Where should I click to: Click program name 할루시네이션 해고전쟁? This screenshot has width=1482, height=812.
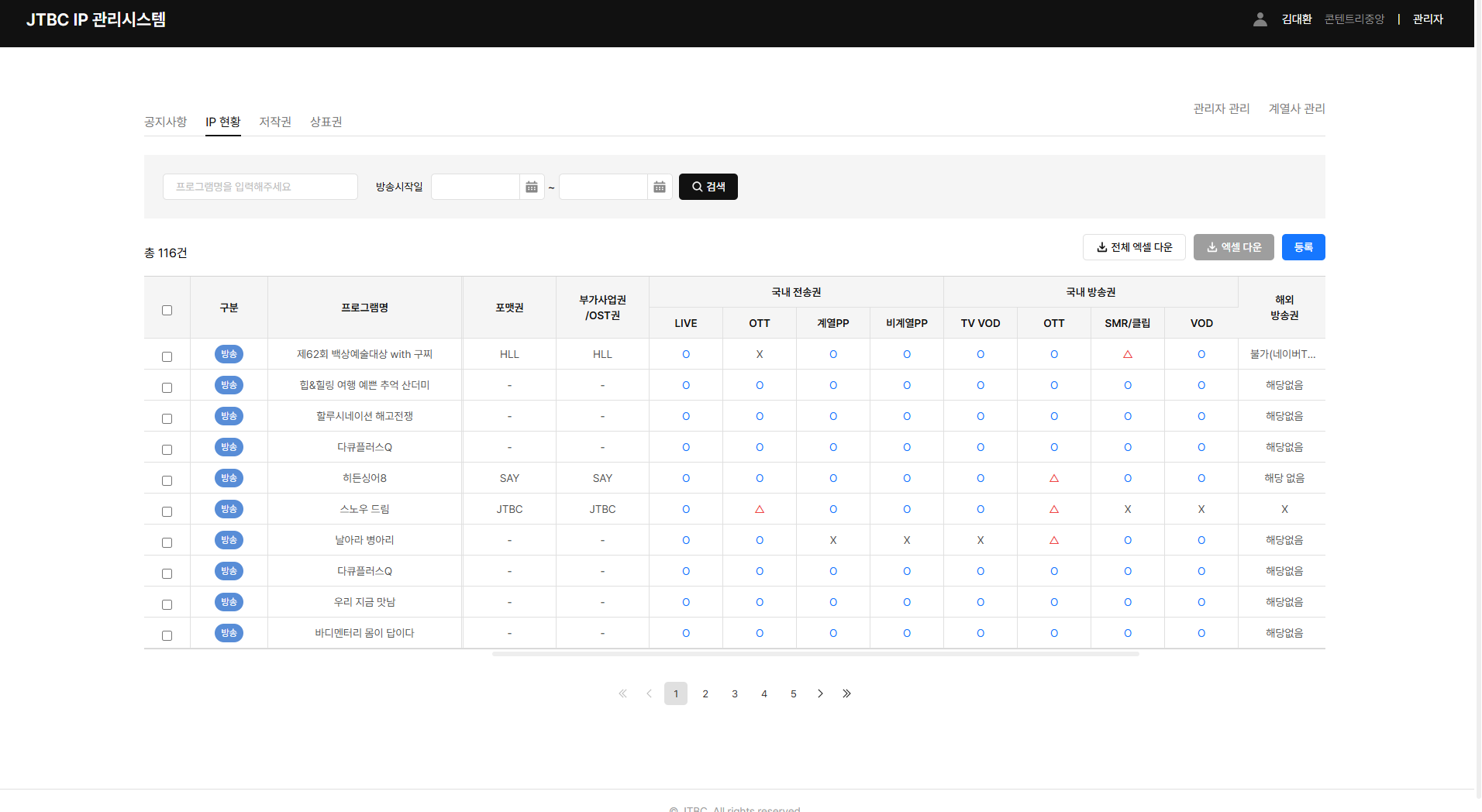click(365, 416)
